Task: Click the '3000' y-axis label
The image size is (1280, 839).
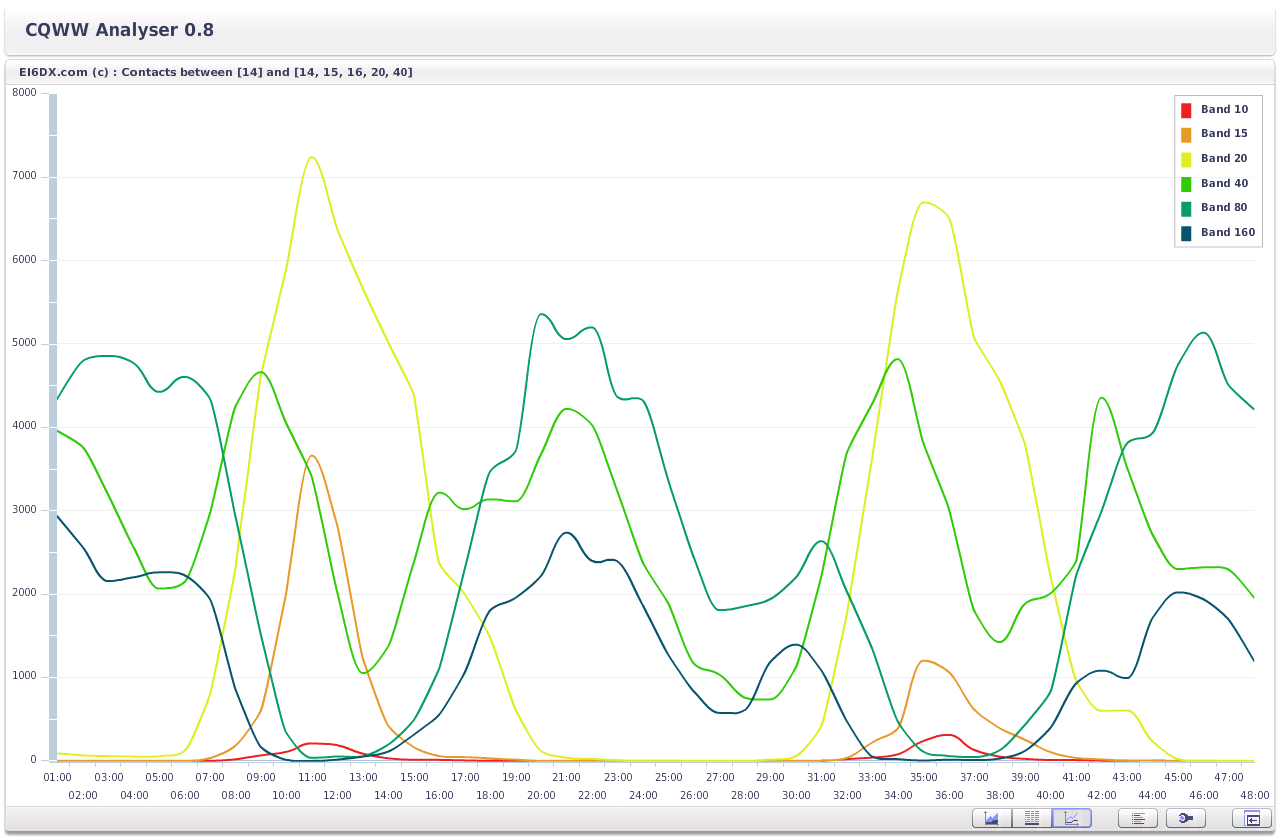Action: [x=24, y=510]
